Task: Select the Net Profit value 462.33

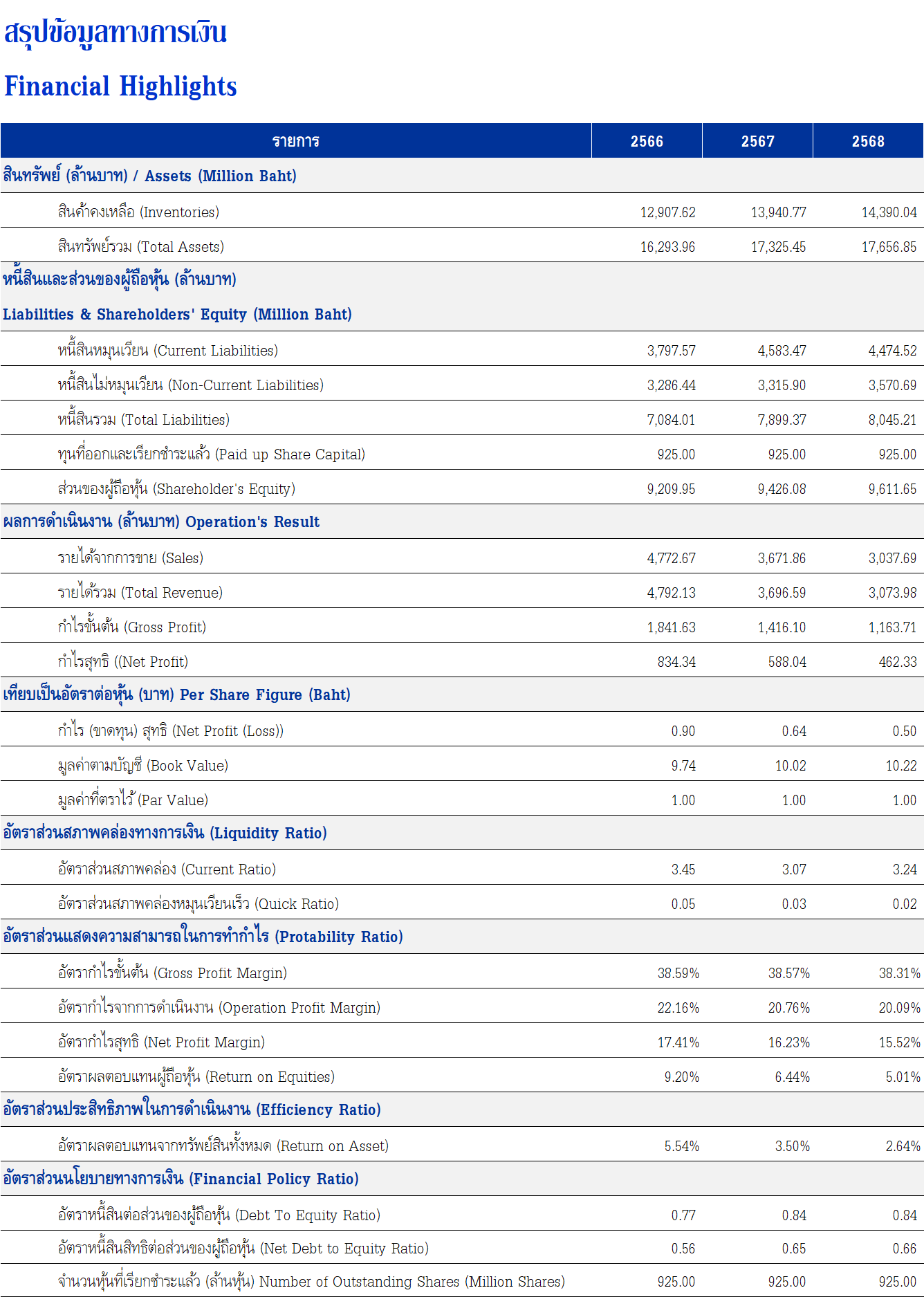Action: coord(897,662)
